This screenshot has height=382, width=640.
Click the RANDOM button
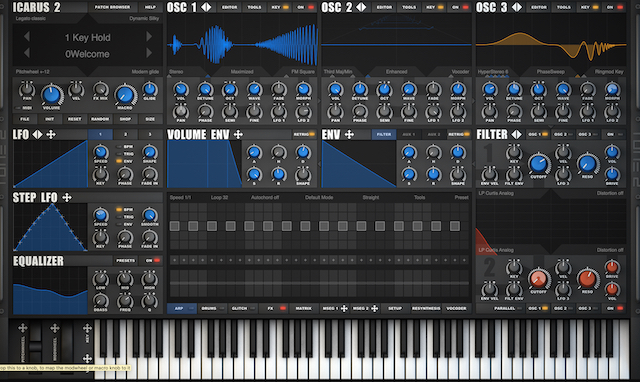[x=100, y=119]
